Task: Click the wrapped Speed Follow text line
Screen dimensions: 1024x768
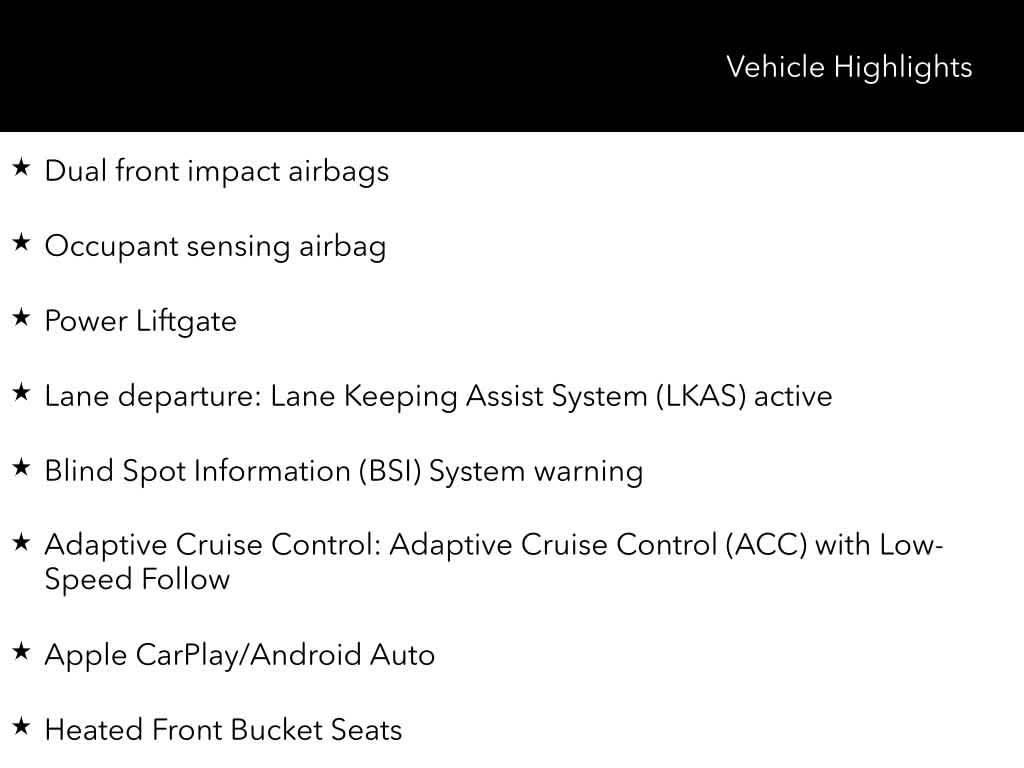Action: pos(137,579)
